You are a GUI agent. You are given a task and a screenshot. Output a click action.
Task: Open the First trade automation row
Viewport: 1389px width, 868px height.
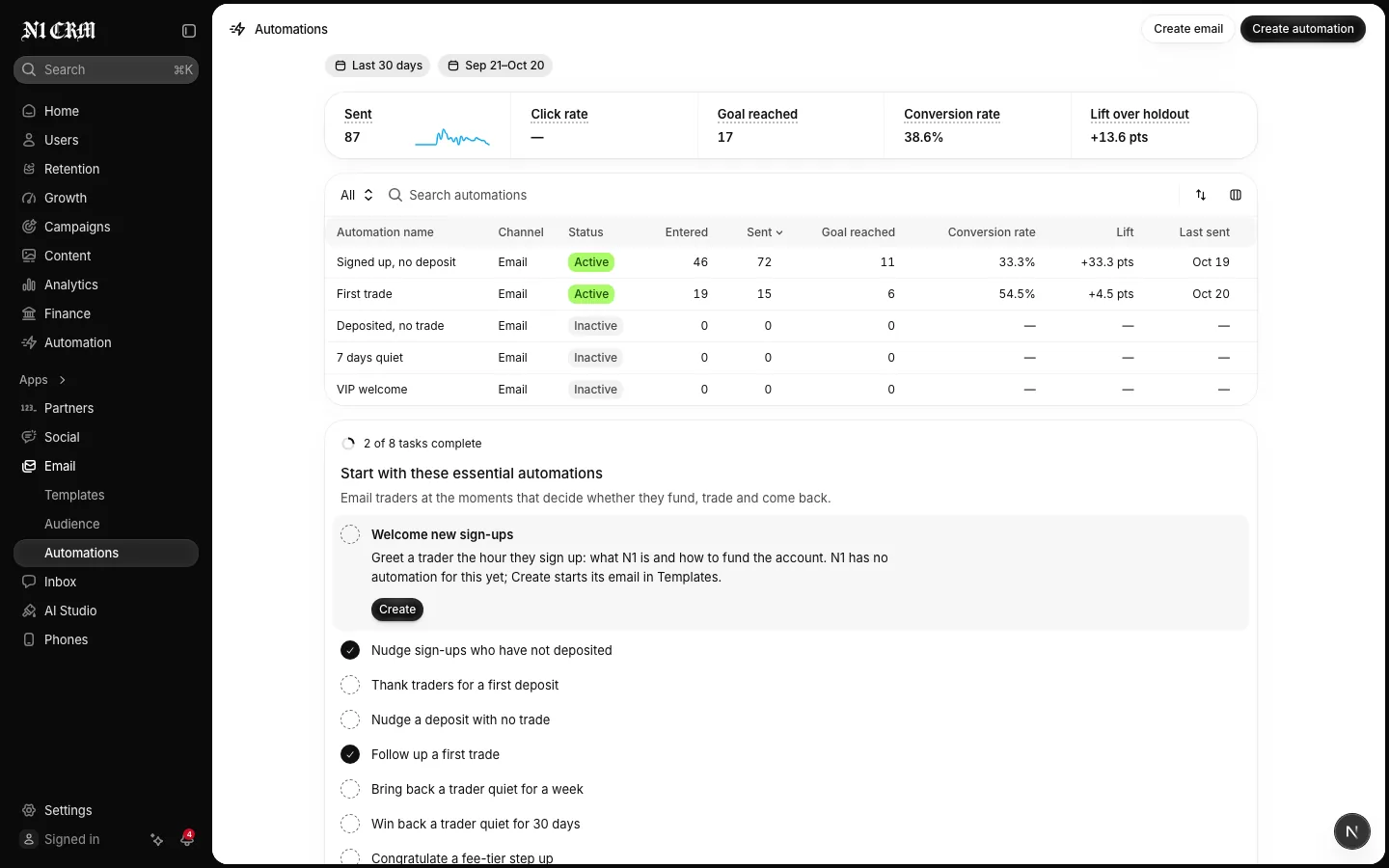(791, 294)
